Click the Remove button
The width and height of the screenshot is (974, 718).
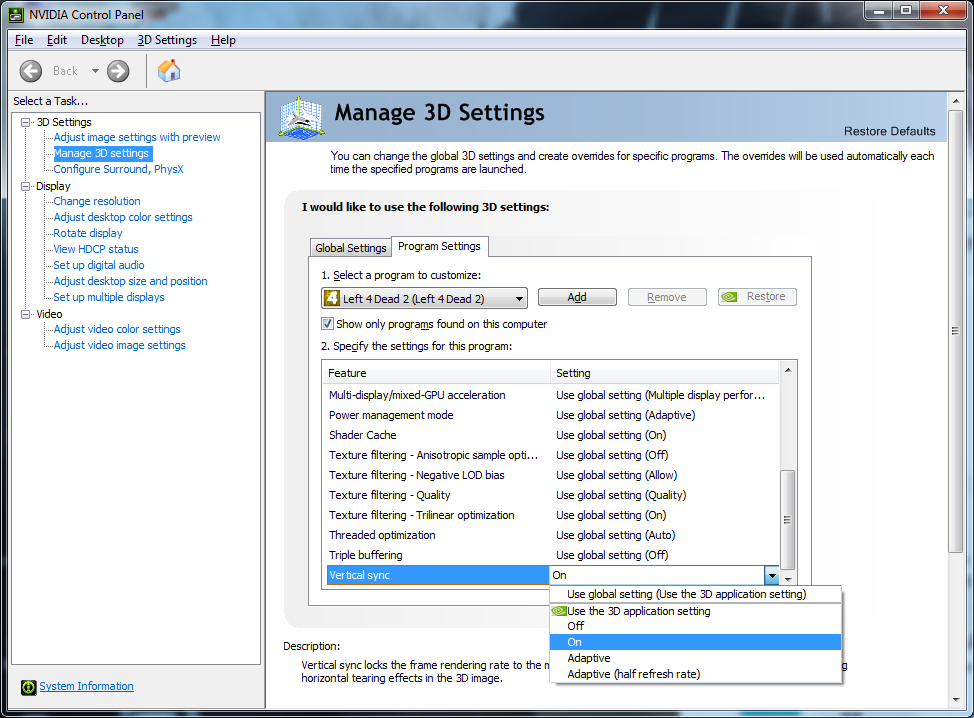pyautogui.click(x=667, y=297)
